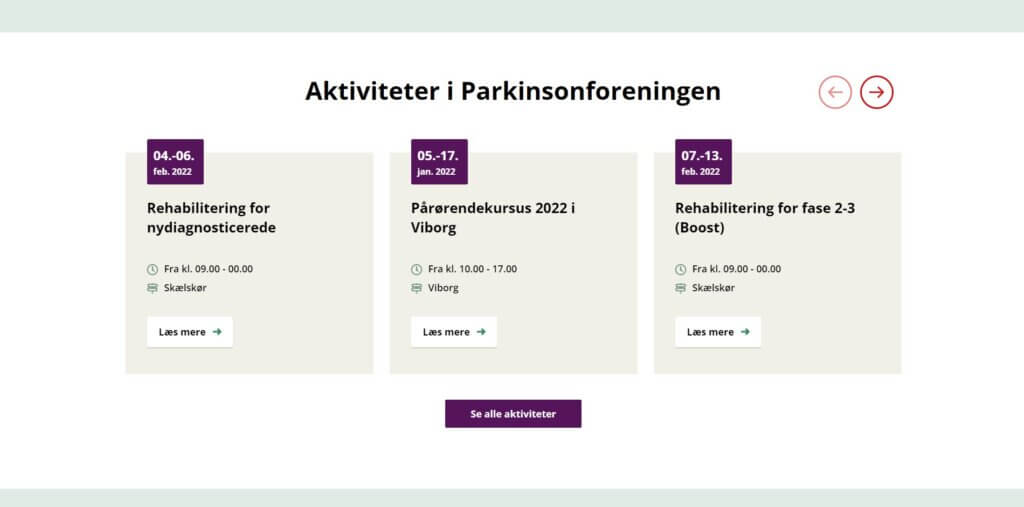Viewport: 1024px width, 507px height.
Task: Open Læs mere for Rehabilitering fase 2-3 (Boost)
Action: 718,332
